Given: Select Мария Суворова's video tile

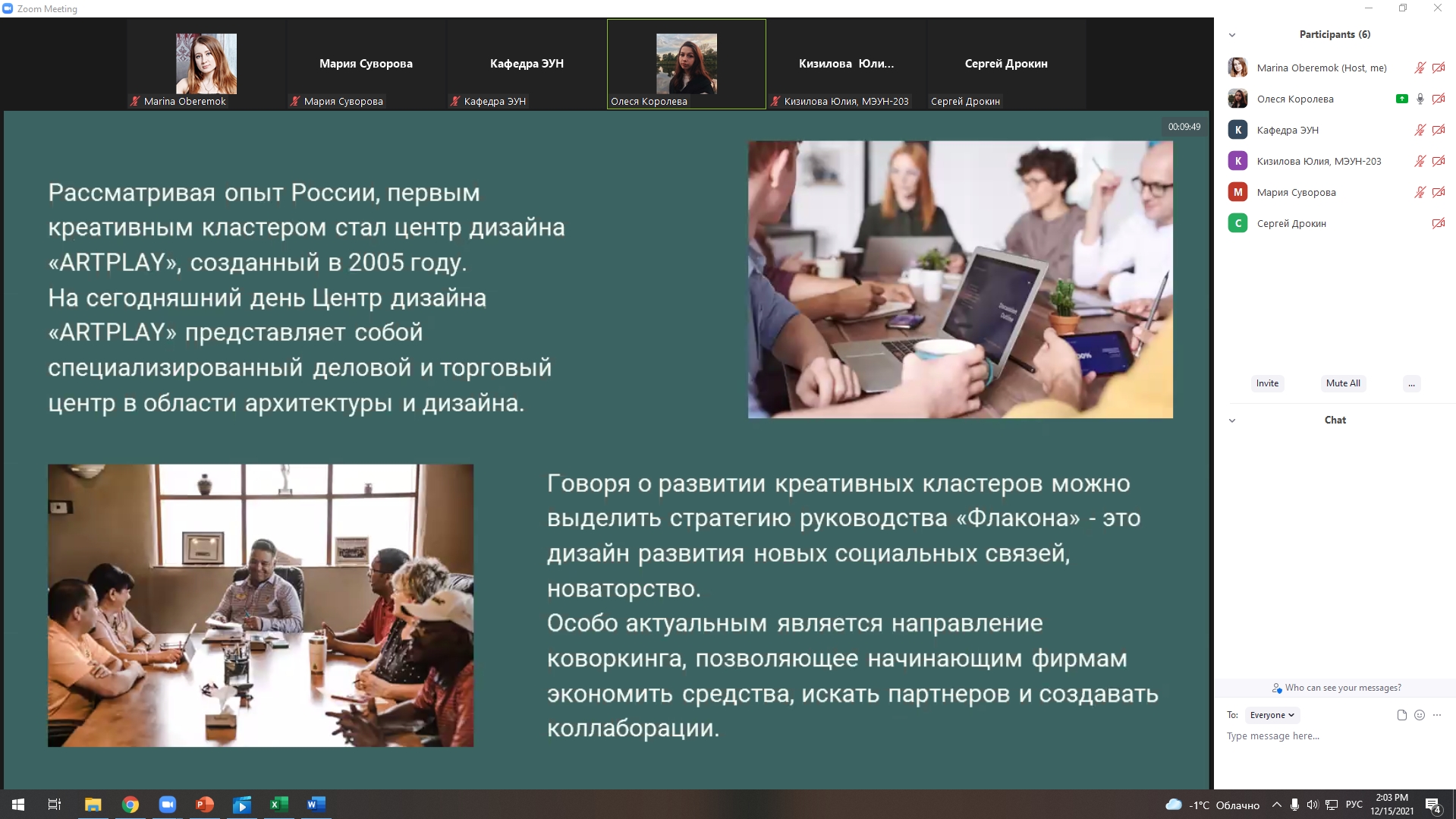Looking at the screenshot, I should click(x=366, y=65).
